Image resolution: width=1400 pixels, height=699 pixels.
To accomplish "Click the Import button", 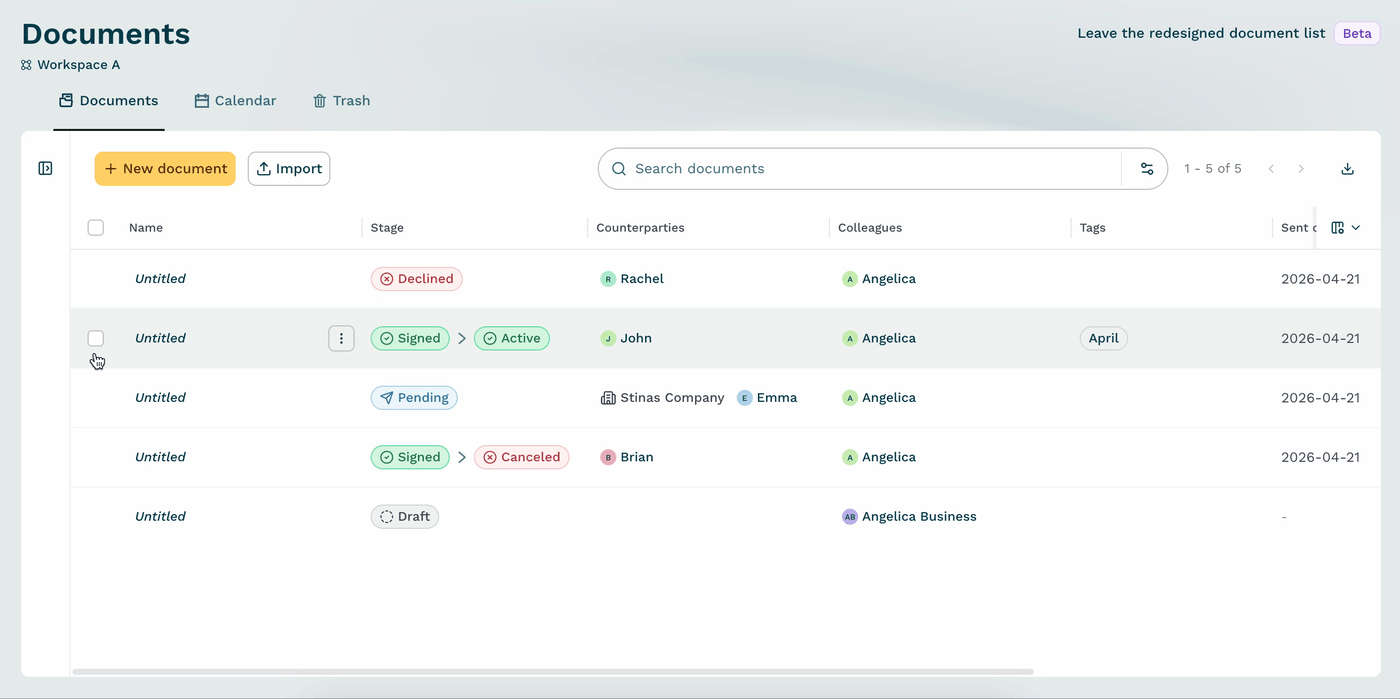I will (x=289, y=169).
